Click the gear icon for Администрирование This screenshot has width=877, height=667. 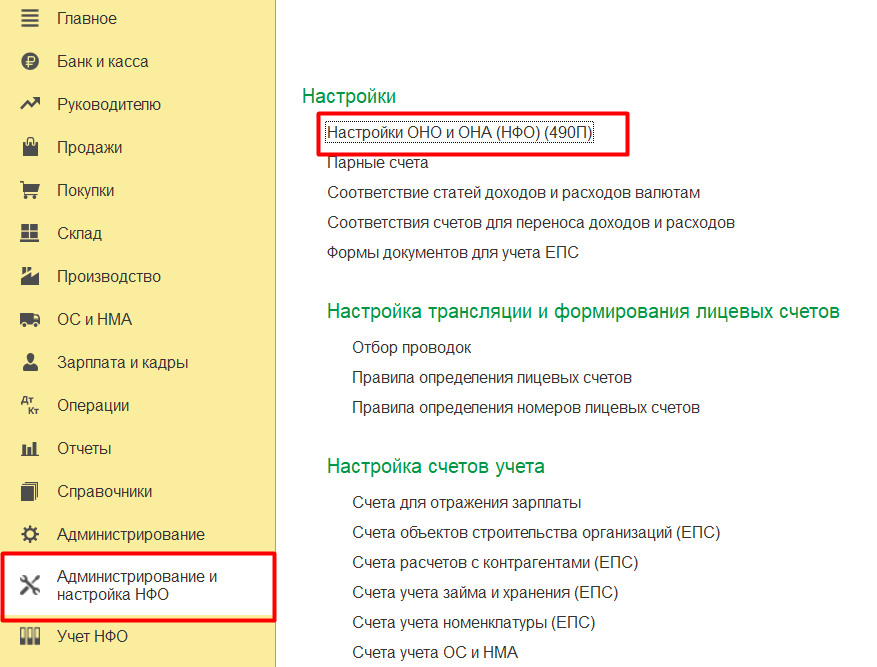[x=30, y=534]
